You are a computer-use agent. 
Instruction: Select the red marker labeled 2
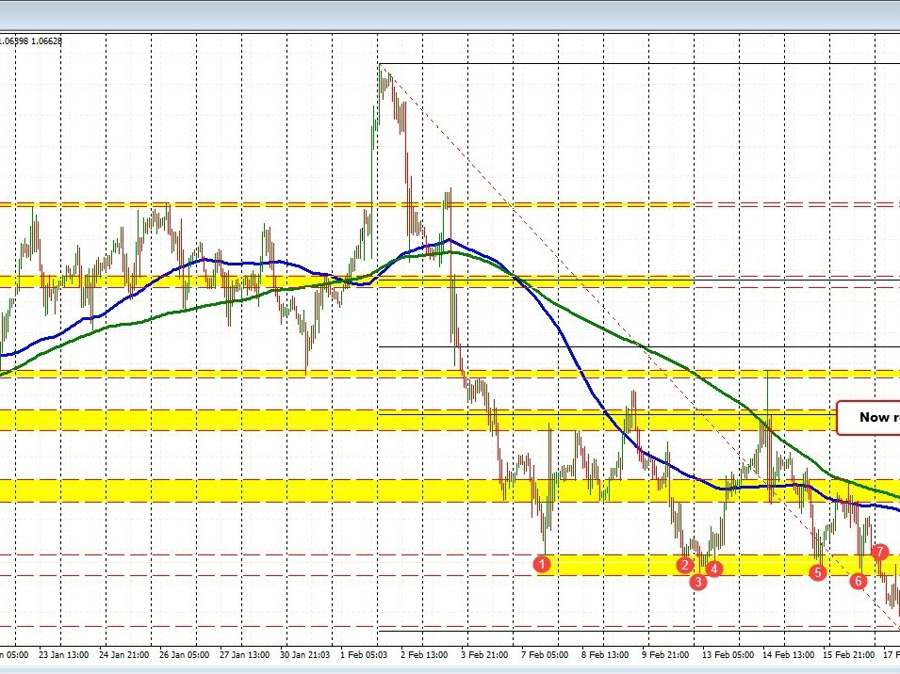coord(686,565)
